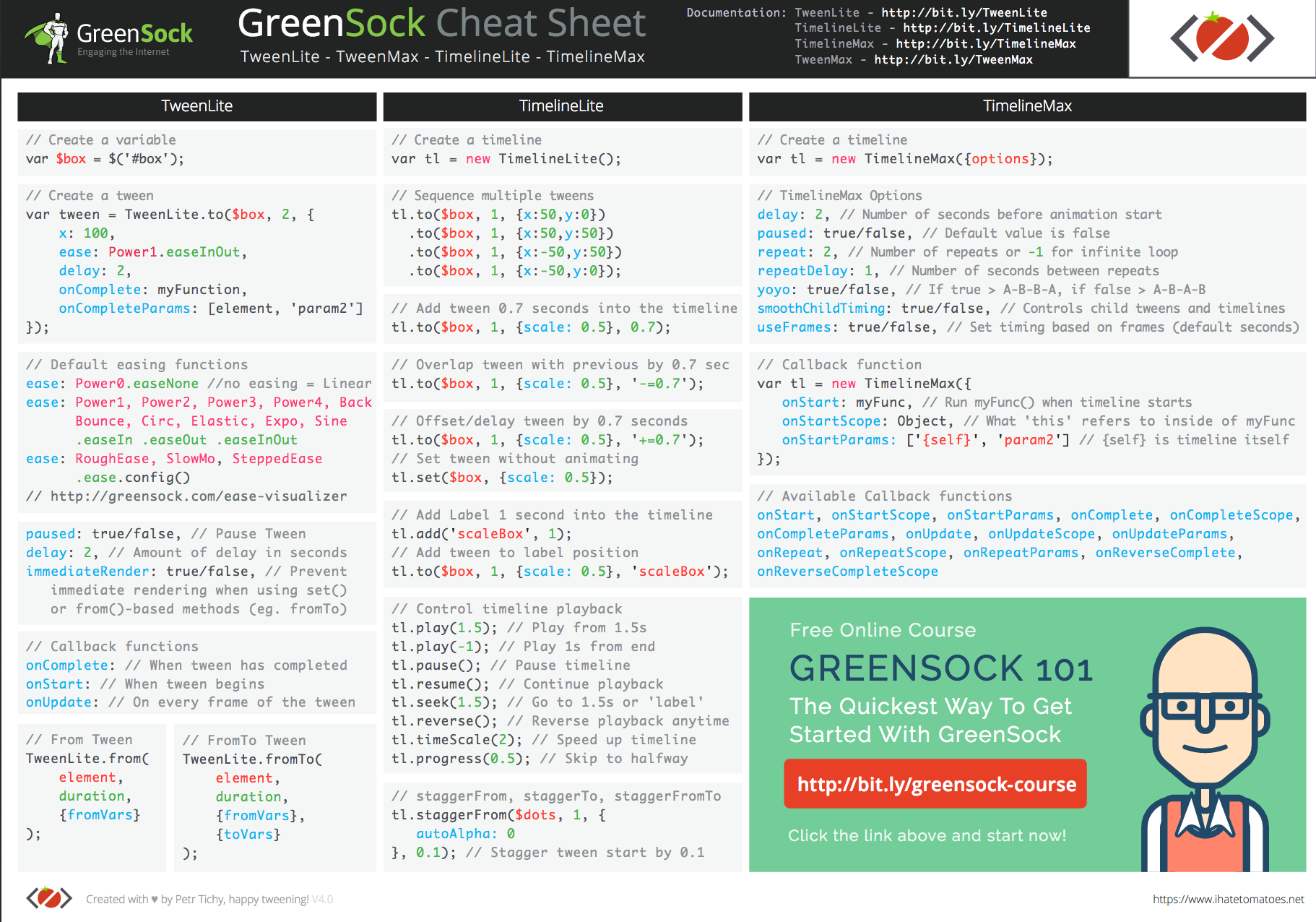
Task: Click the tomato code-bracket logo in header
Action: pyautogui.click(x=1222, y=38)
